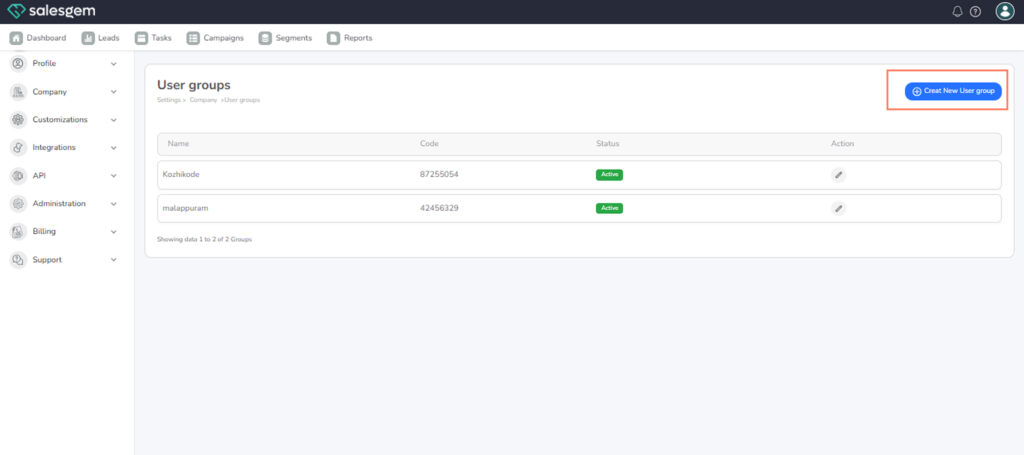
Task: Click the Dashboard home icon
Action: point(16,38)
